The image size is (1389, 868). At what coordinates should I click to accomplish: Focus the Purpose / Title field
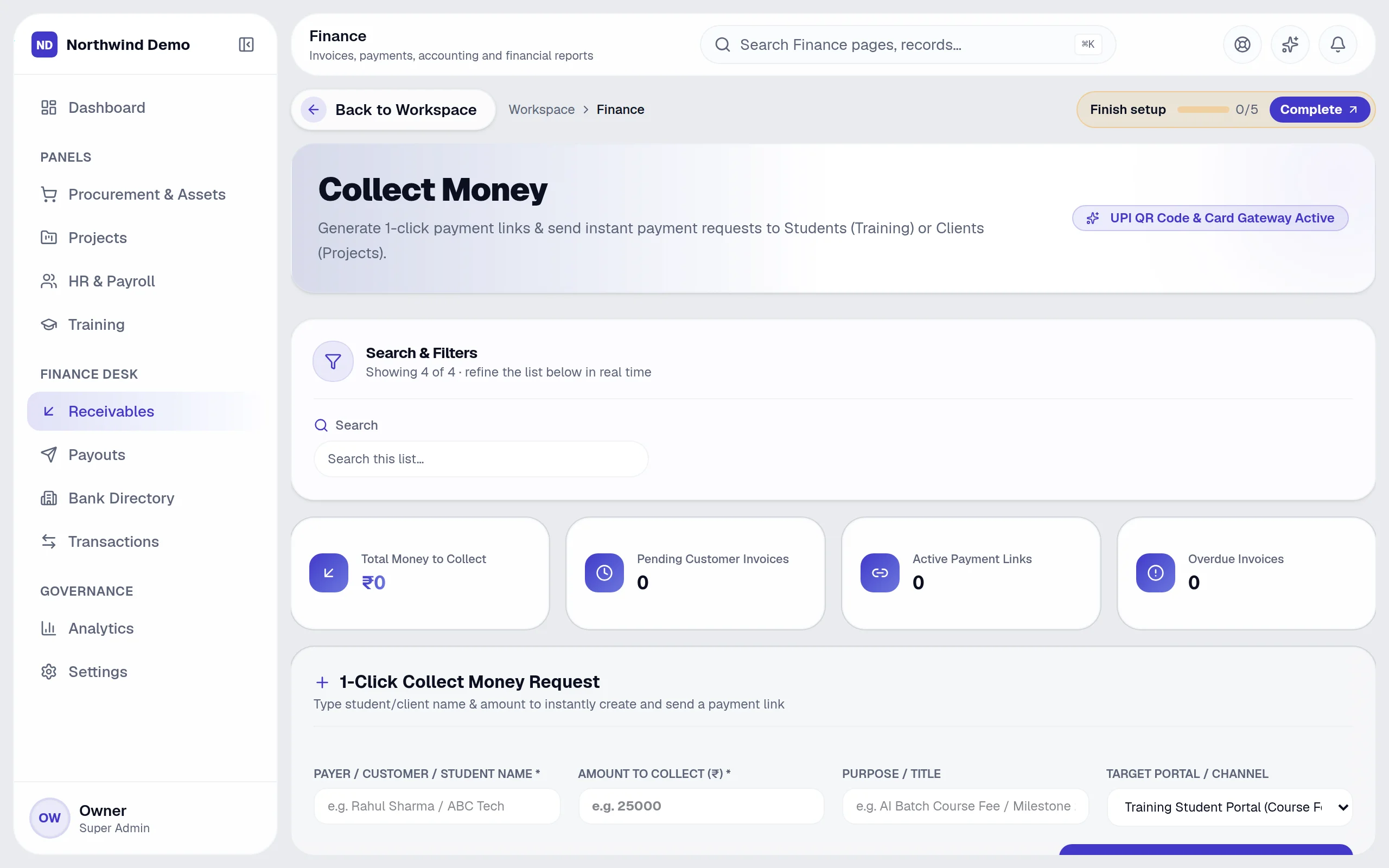pyautogui.click(x=965, y=806)
